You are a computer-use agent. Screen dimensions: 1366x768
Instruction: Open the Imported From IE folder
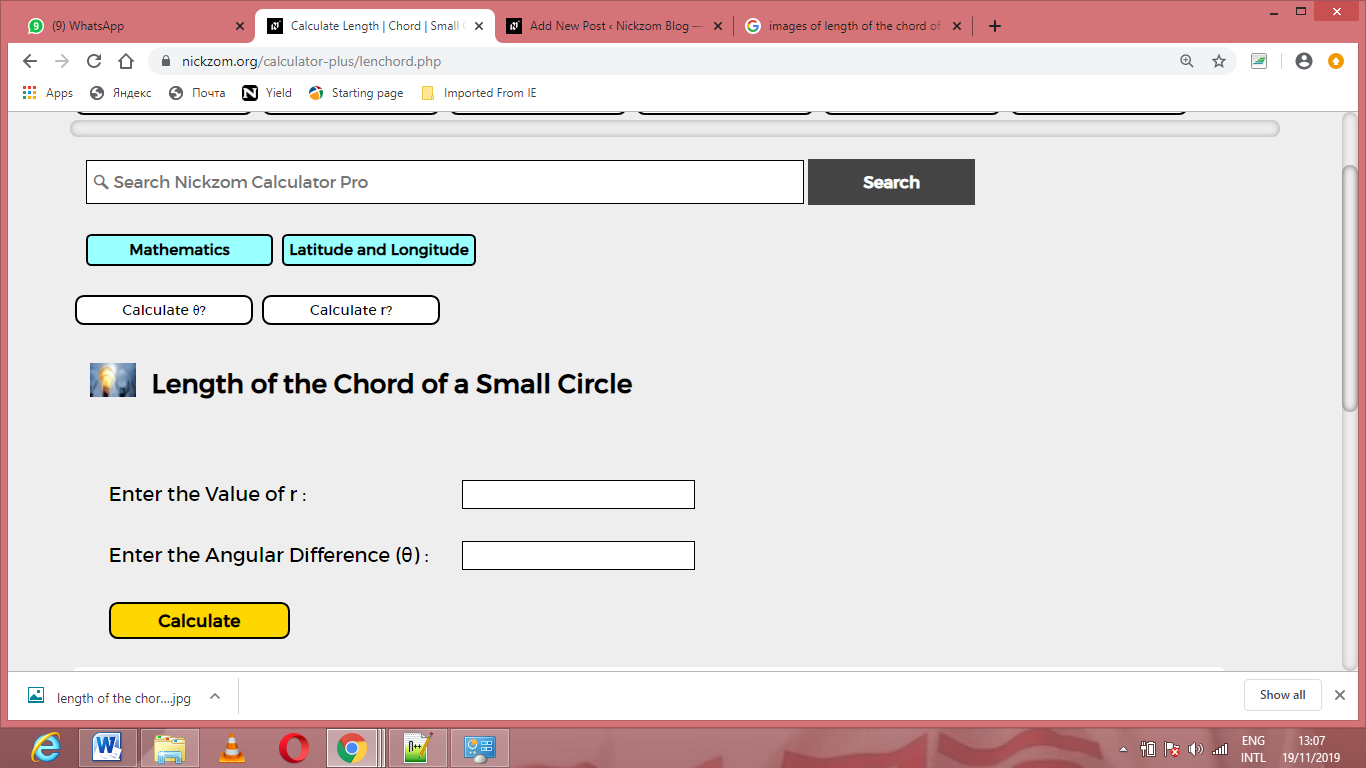[x=479, y=93]
